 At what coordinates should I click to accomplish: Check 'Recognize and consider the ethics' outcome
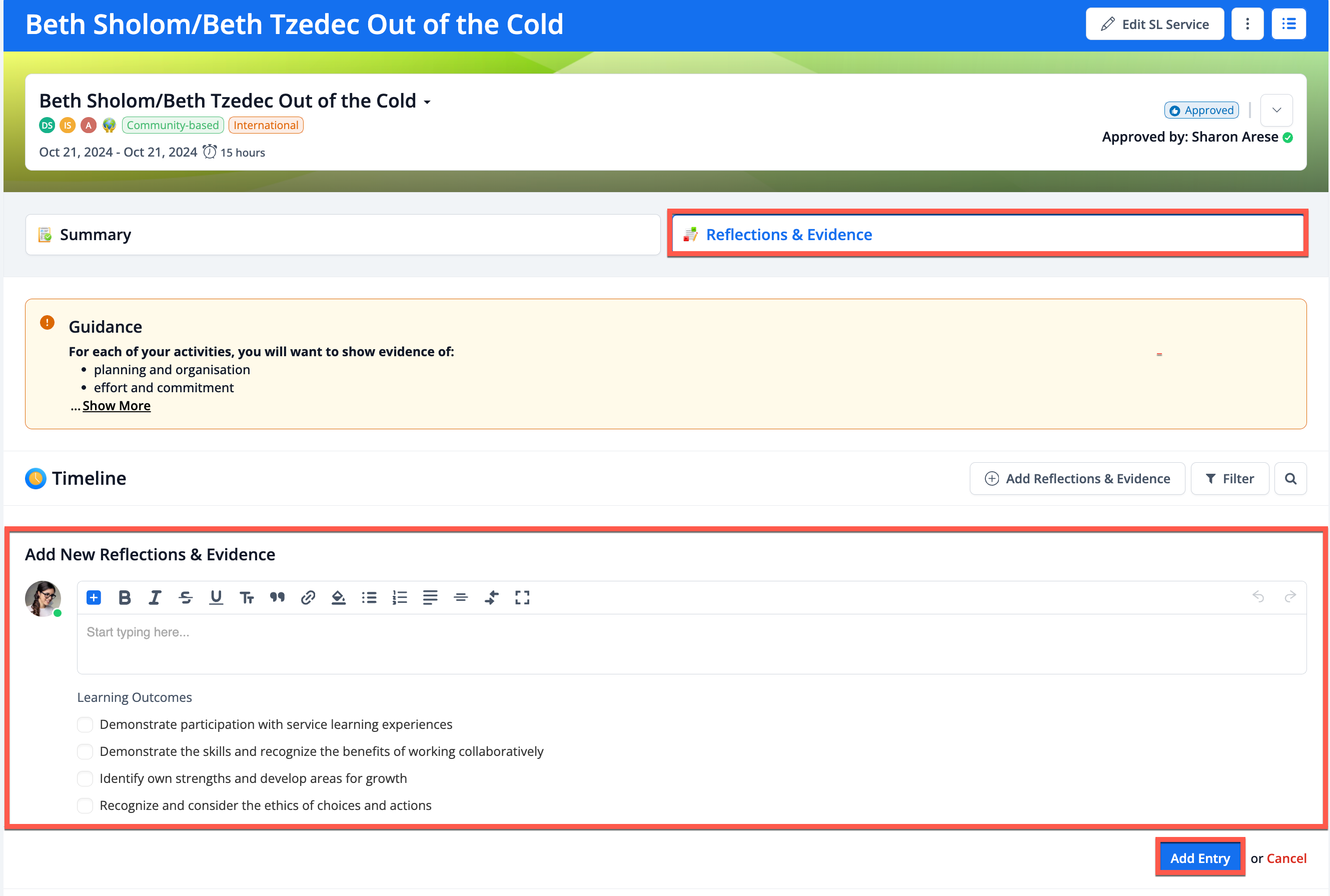point(85,806)
